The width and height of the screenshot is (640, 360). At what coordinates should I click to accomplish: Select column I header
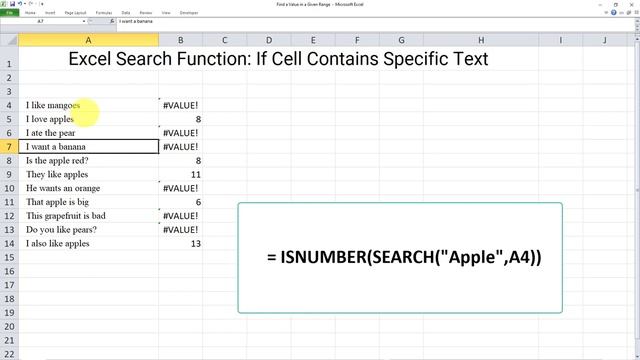coord(560,40)
